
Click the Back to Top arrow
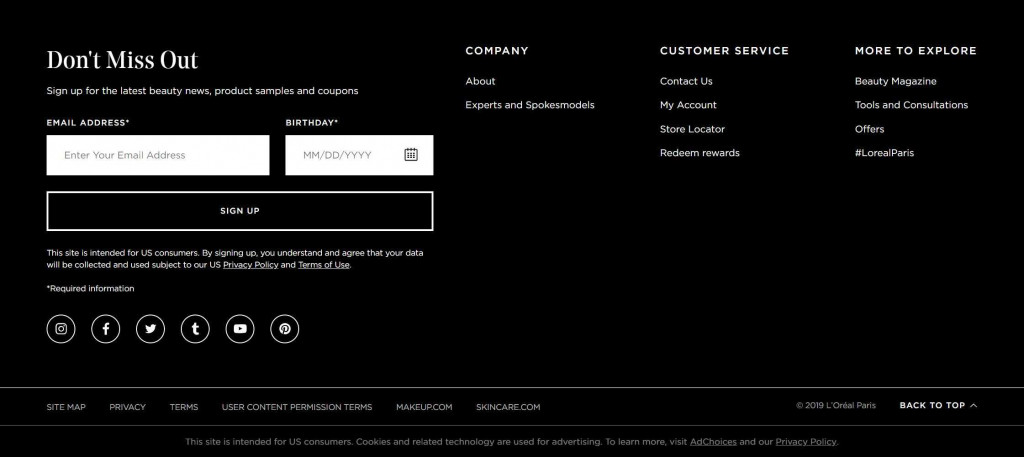point(974,406)
